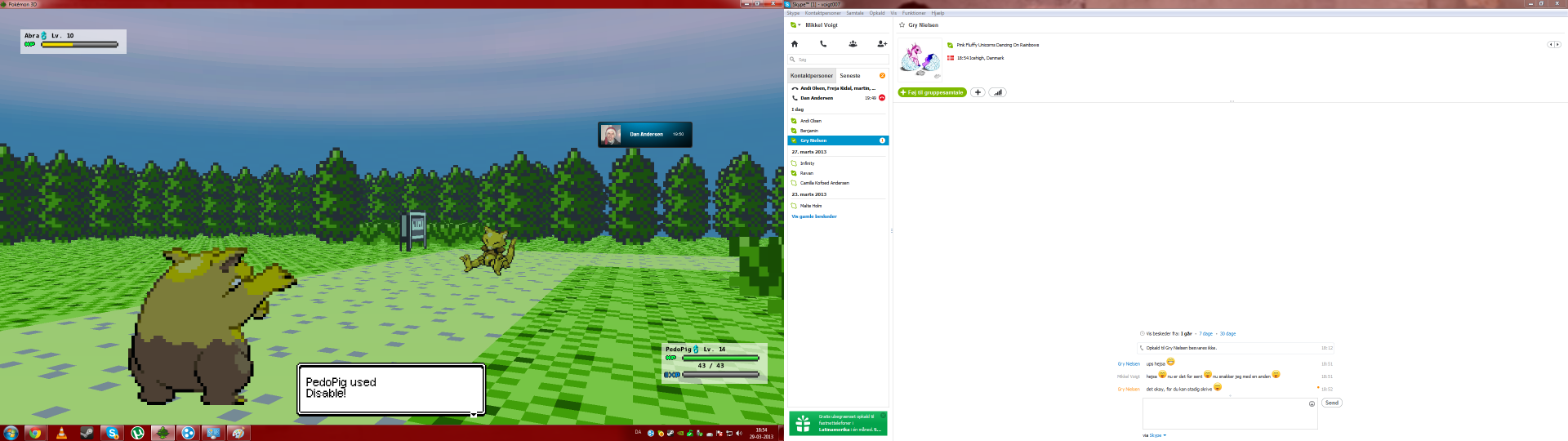
Task: Click the Gry Nielsen sender name at 18:51
Action: click(1129, 364)
